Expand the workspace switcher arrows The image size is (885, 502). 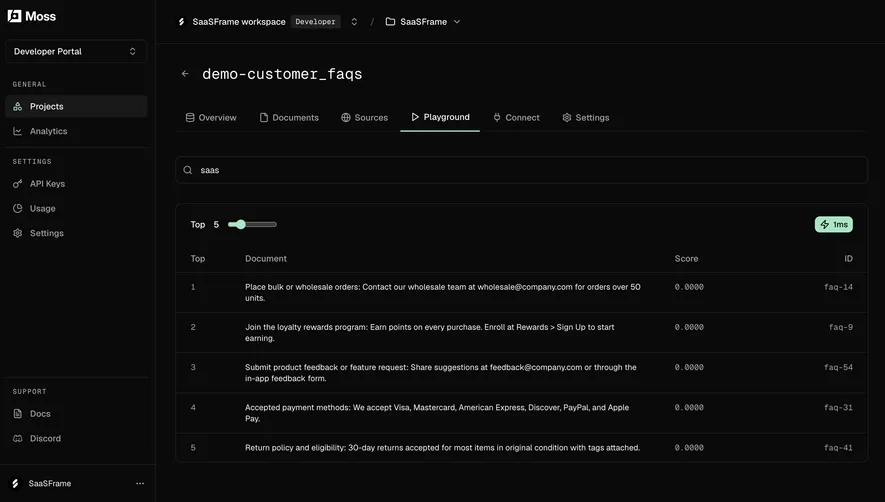point(354,21)
